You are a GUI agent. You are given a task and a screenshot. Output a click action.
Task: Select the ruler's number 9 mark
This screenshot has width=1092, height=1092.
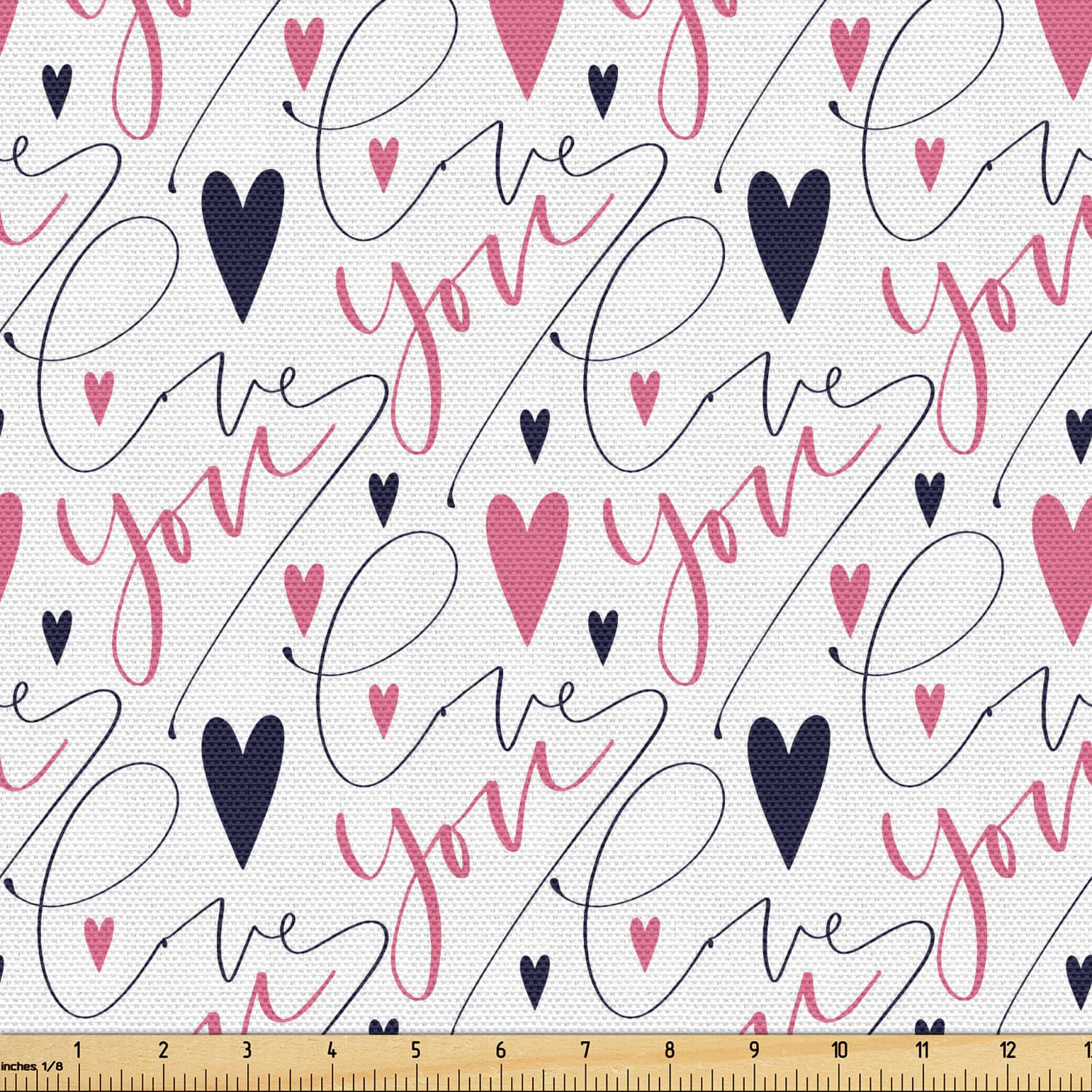[754, 1050]
